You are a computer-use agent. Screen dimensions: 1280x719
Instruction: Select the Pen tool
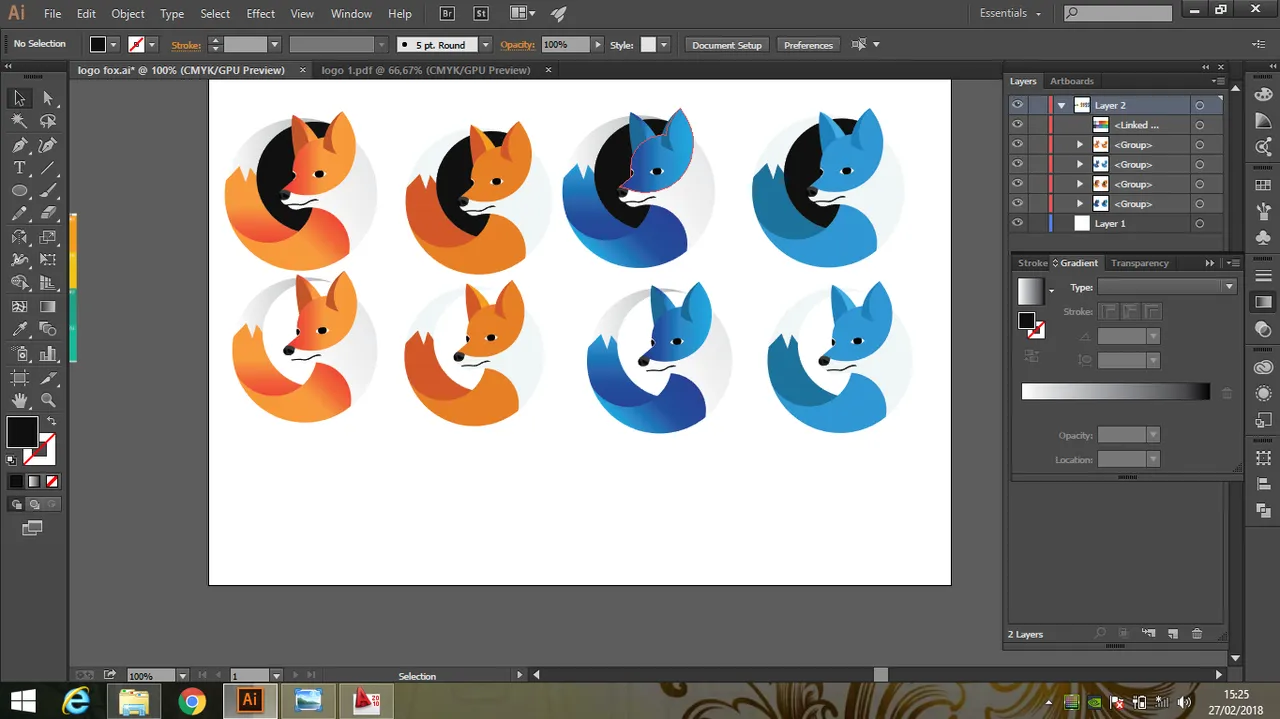click(19, 145)
